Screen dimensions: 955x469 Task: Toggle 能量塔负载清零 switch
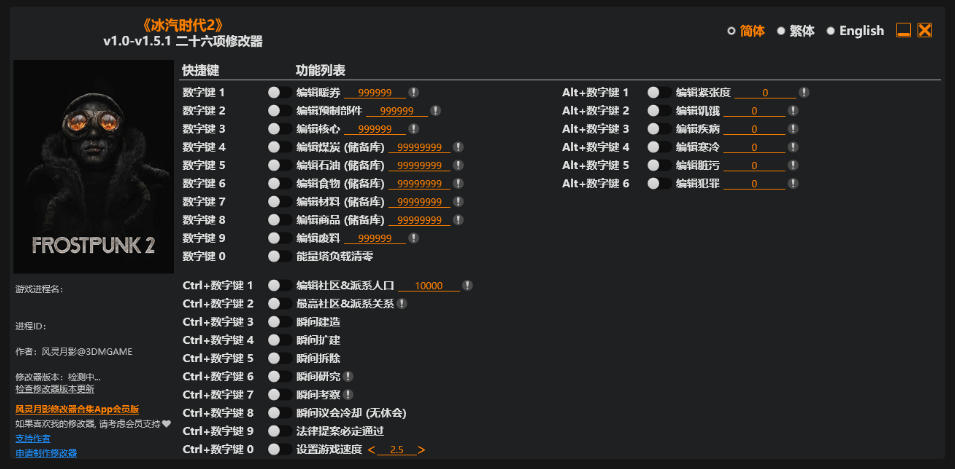280,256
